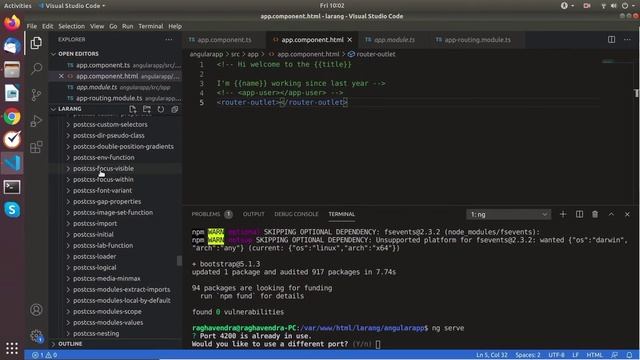Split the editor to the right
The height and width of the screenshot is (360, 640).
pyautogui.click(x=611, y=40)
